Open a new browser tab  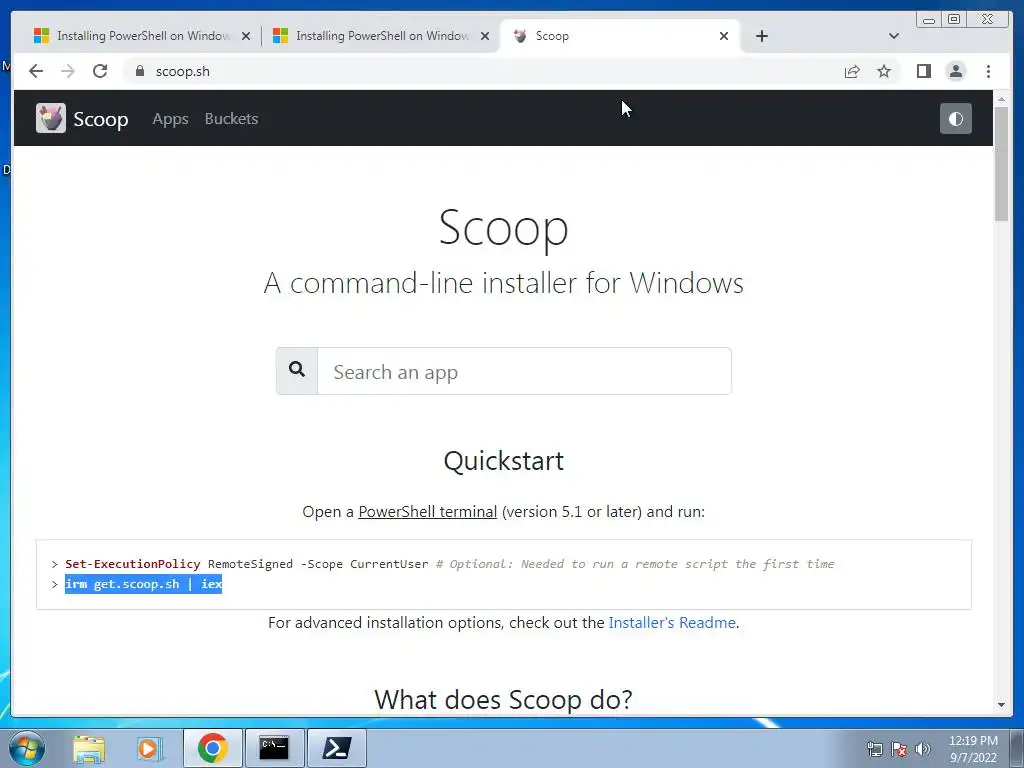click(761, 36)
